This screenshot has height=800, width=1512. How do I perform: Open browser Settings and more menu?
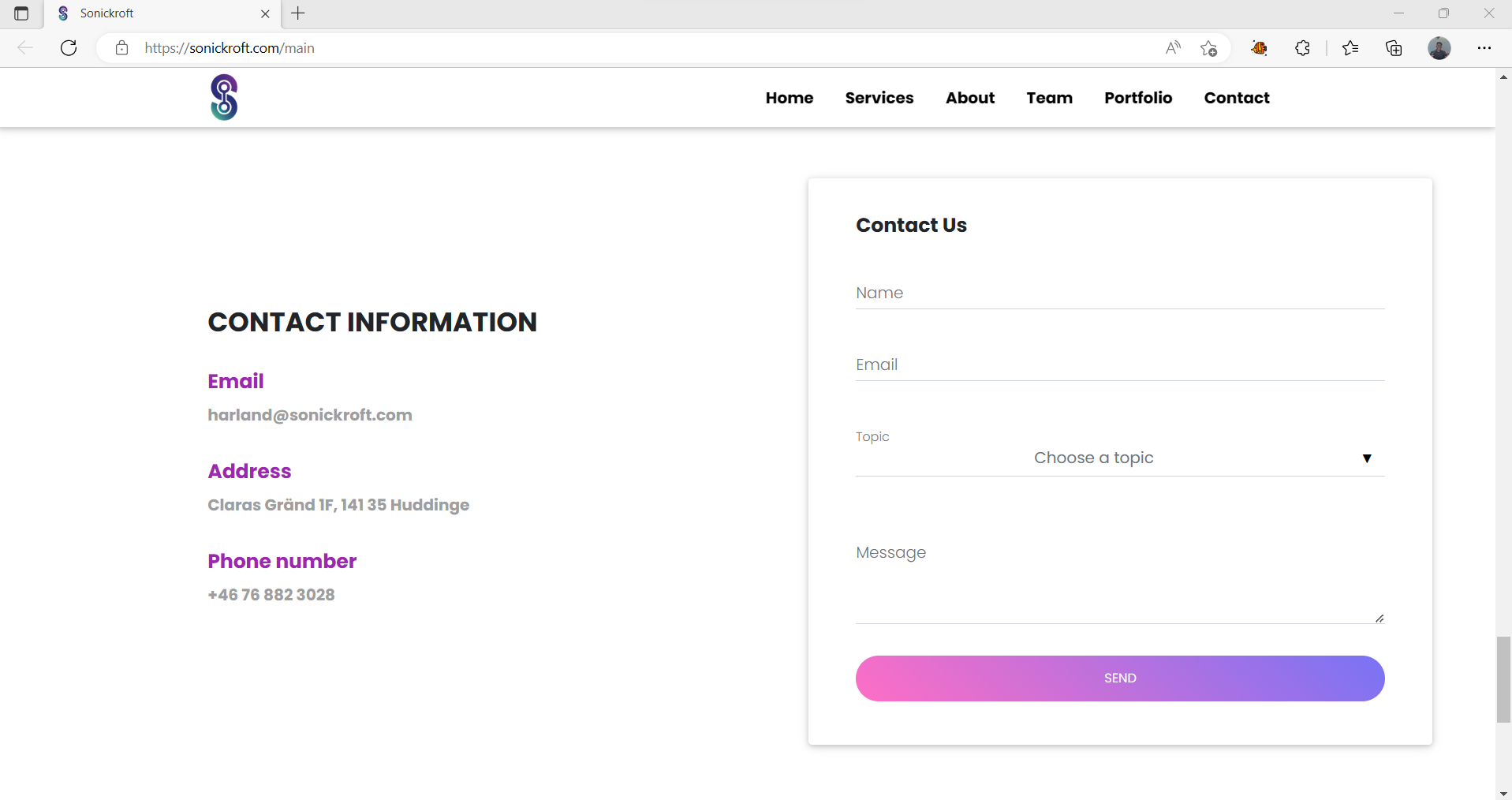(1484, 48)
